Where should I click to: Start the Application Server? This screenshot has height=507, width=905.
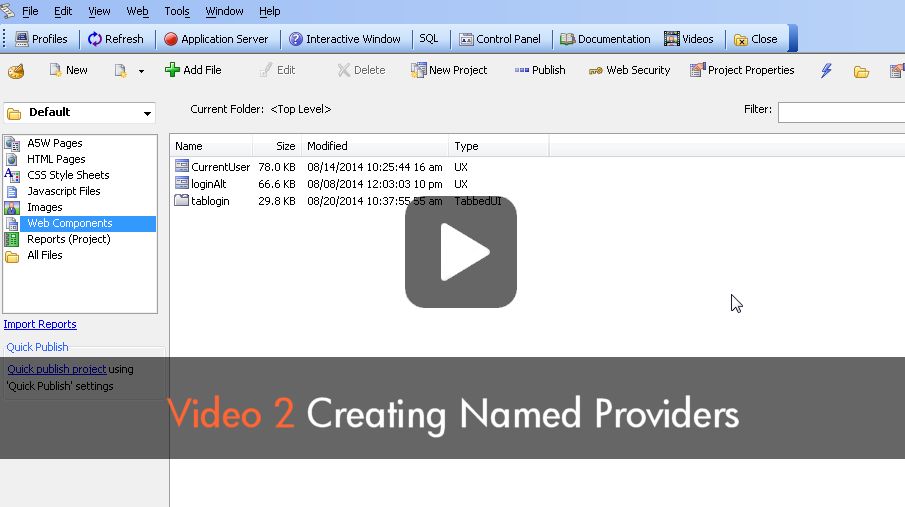pyautogui.click(x=216, y=39)
